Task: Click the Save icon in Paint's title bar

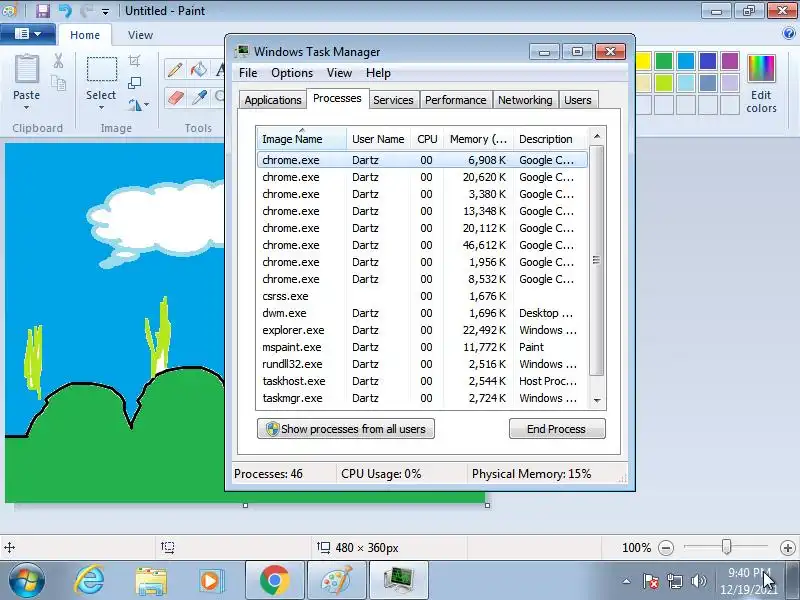Action: point(43,10)
